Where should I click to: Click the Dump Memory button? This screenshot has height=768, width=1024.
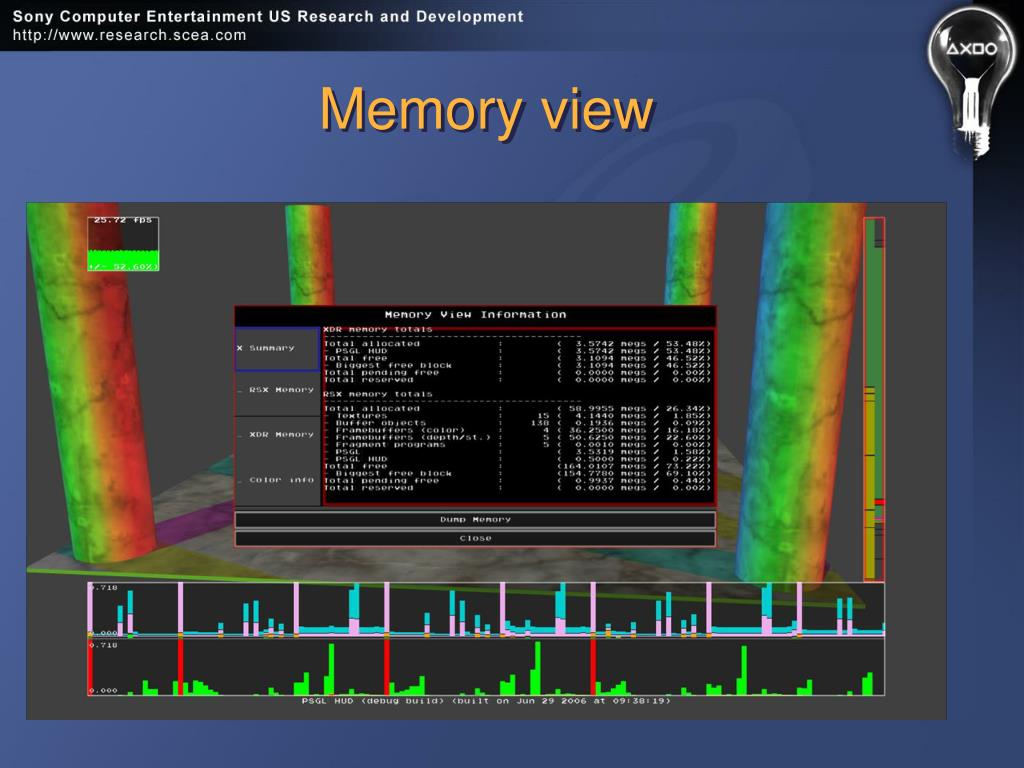click(x=475, y=520)
